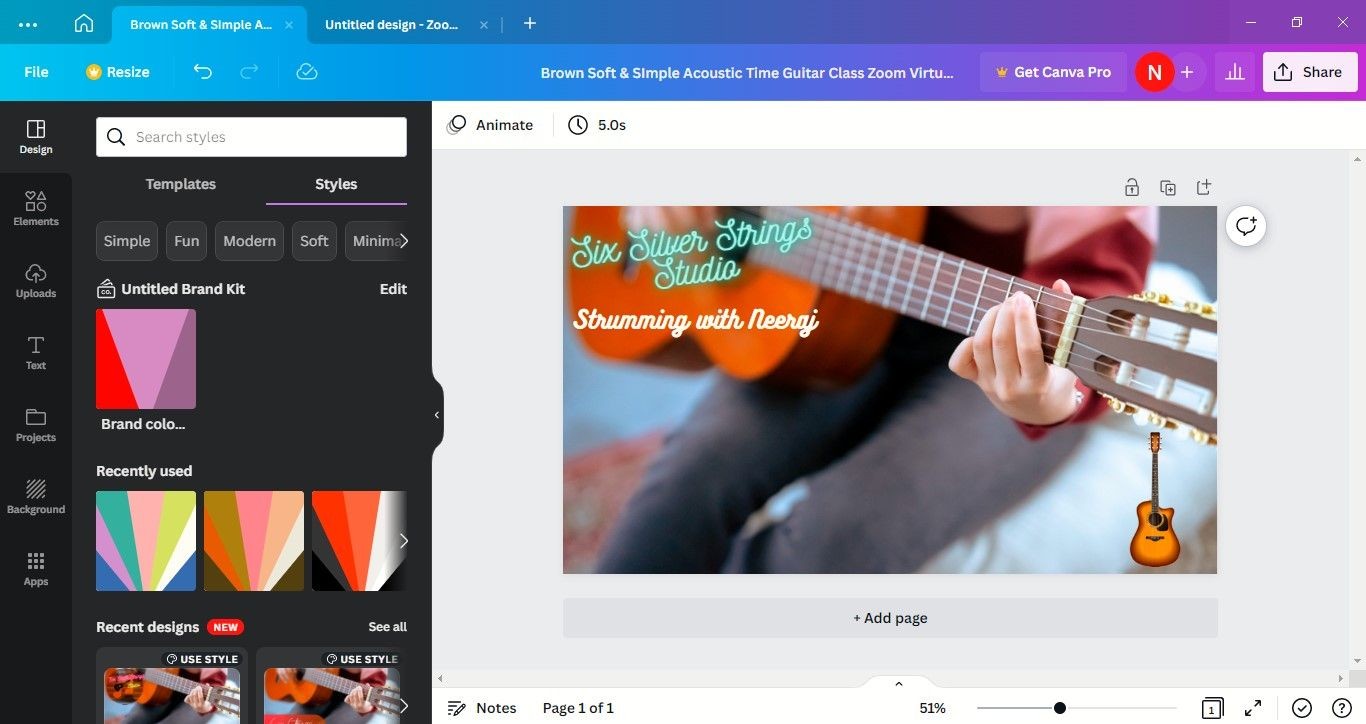Viewport: 1366px width, 724px height.
Task: Open the File menu
Action: click(x=36, y=72)
